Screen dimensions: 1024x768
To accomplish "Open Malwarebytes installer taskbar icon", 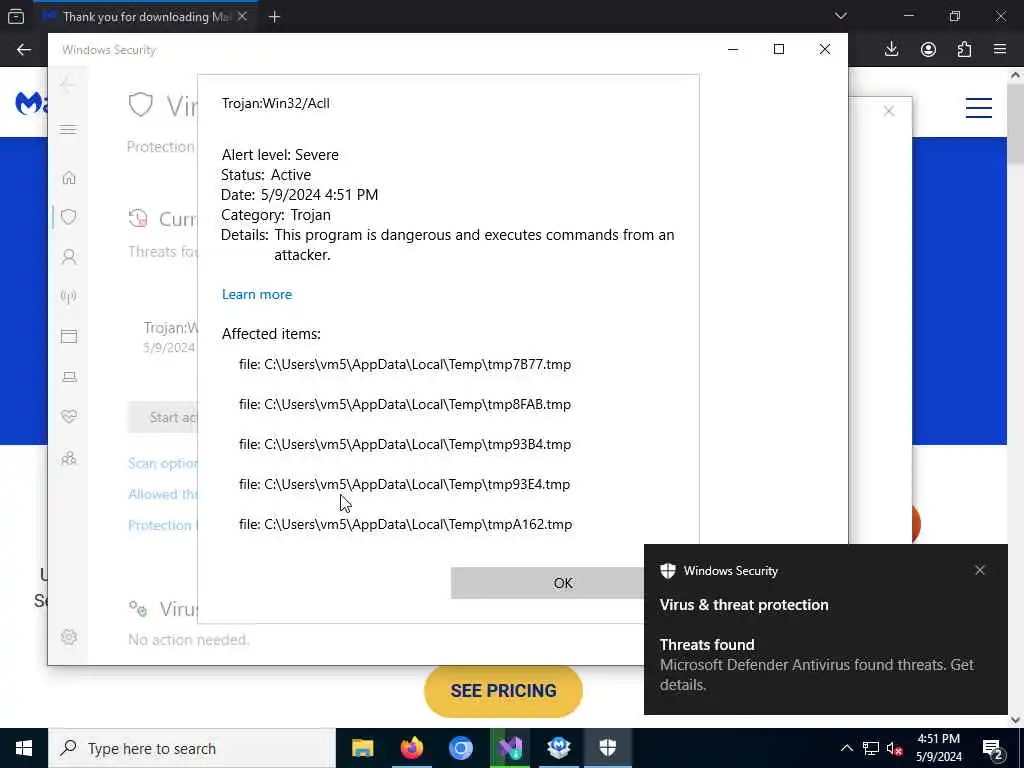I will tap(558, 748).
